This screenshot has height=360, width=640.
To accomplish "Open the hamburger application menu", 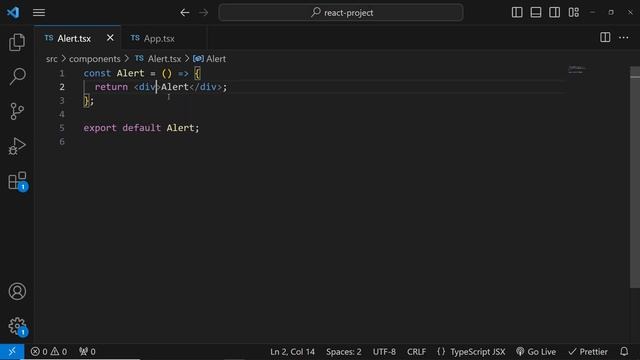I will [39, 13].
